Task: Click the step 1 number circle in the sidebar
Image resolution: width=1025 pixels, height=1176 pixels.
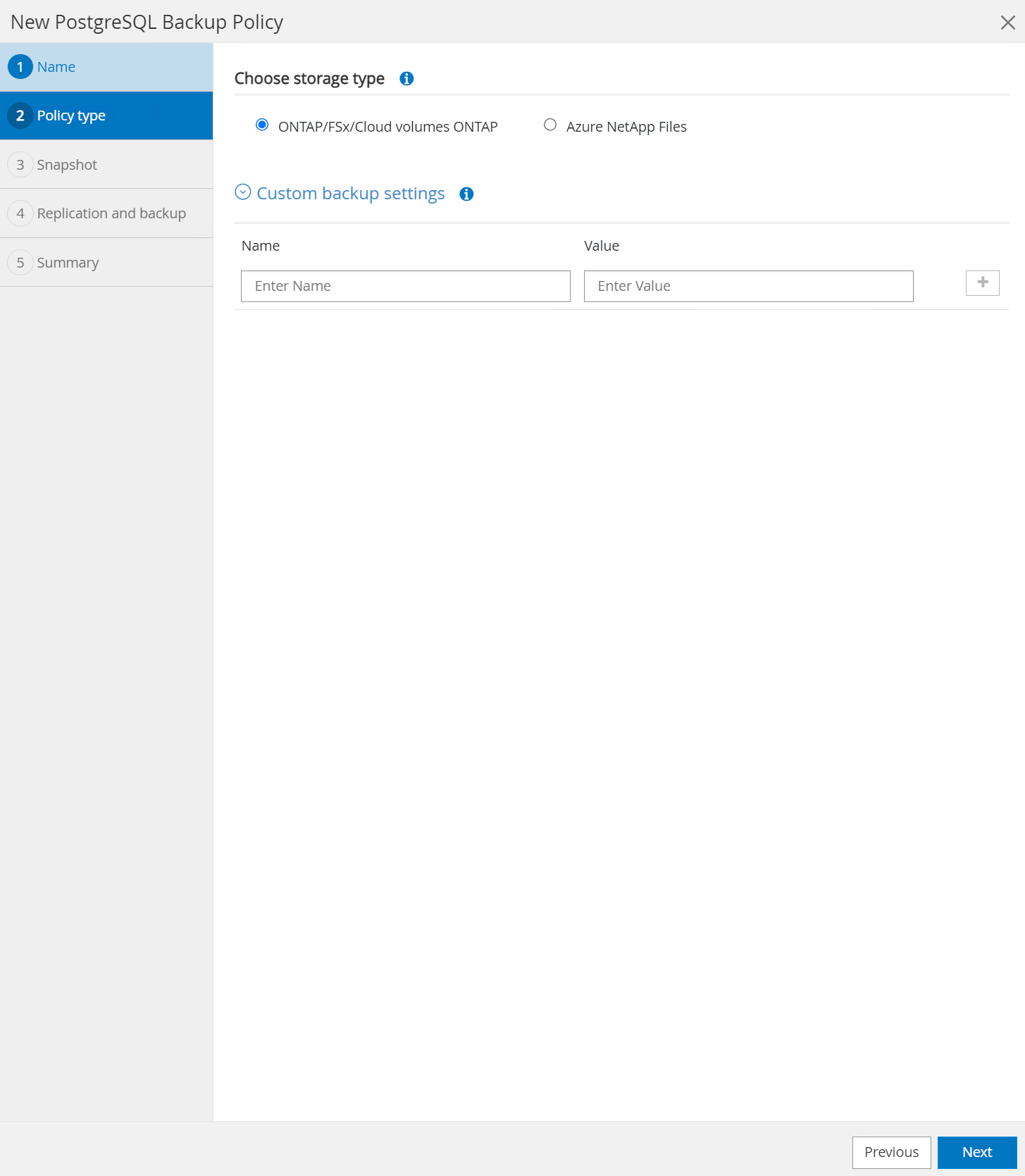Action: (x=20, y=67)
